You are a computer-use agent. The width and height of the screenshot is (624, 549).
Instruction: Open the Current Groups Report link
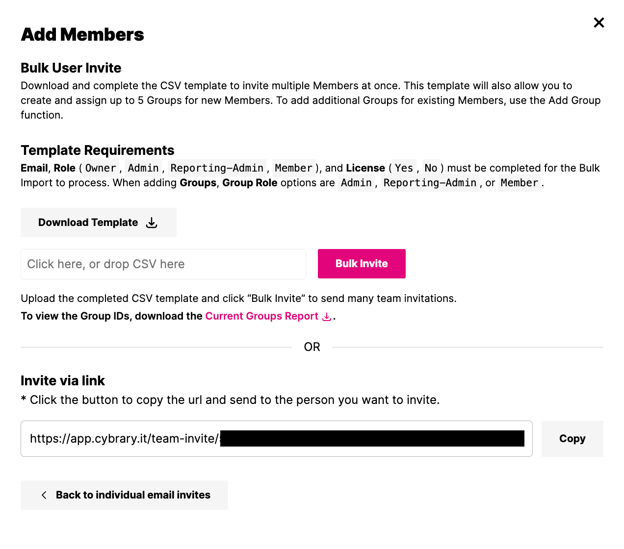tap(261, 316)
